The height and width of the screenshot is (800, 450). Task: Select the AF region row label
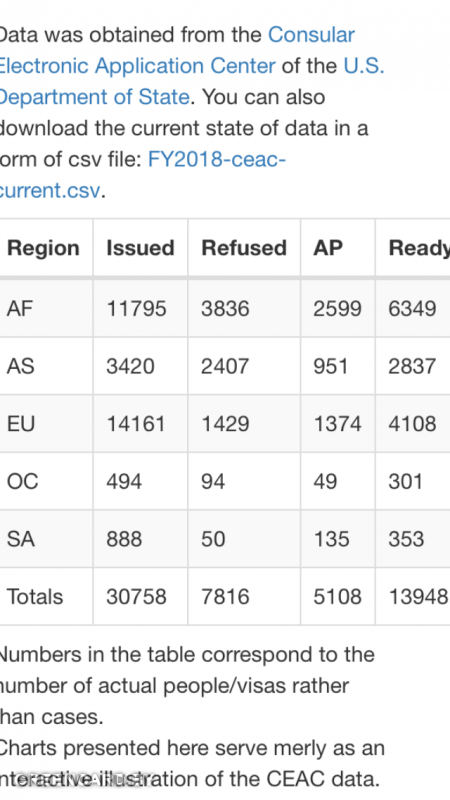pos(20,309)
